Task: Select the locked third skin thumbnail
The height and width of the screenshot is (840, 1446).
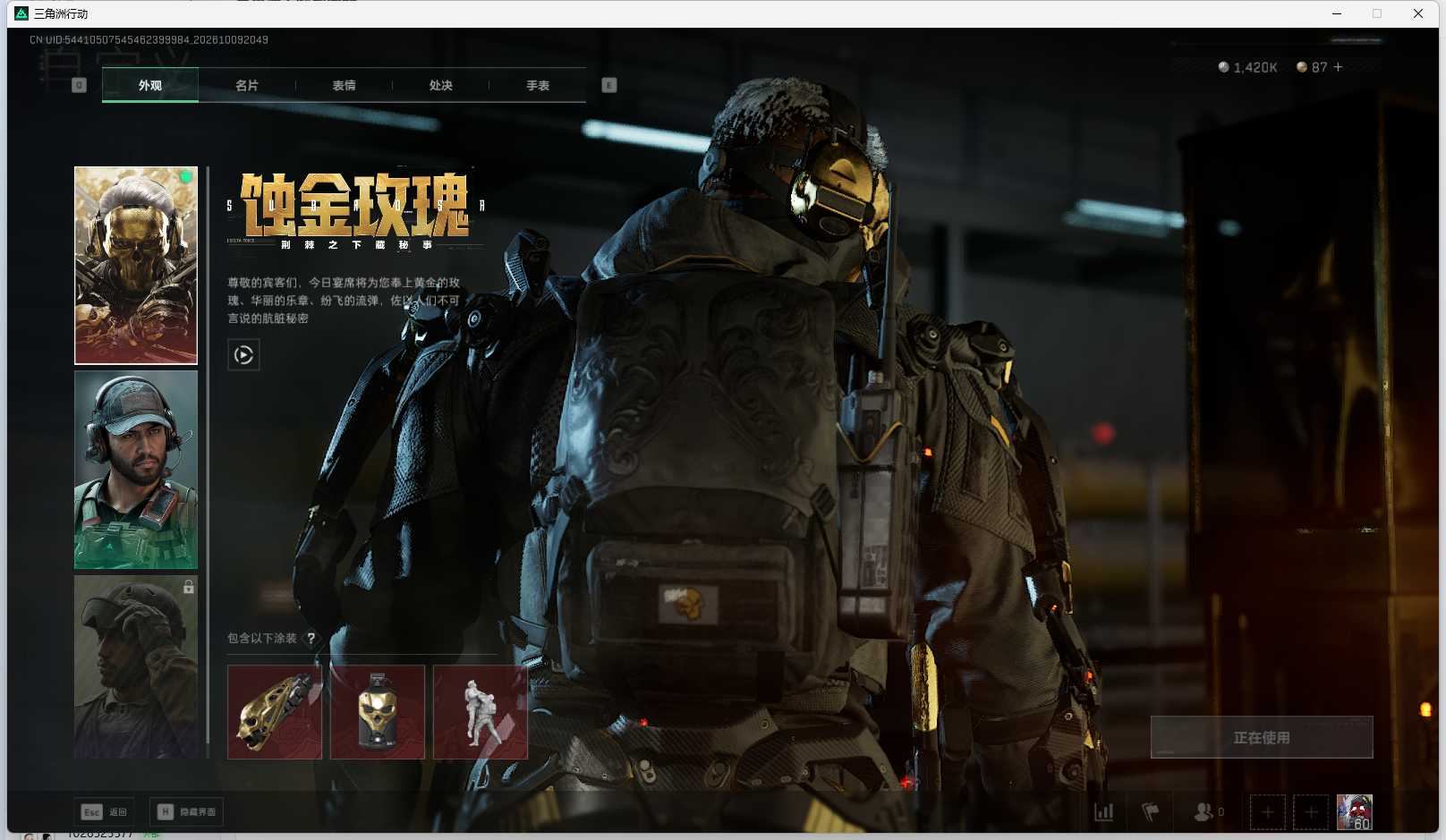Action: click(x=136, y=666)
